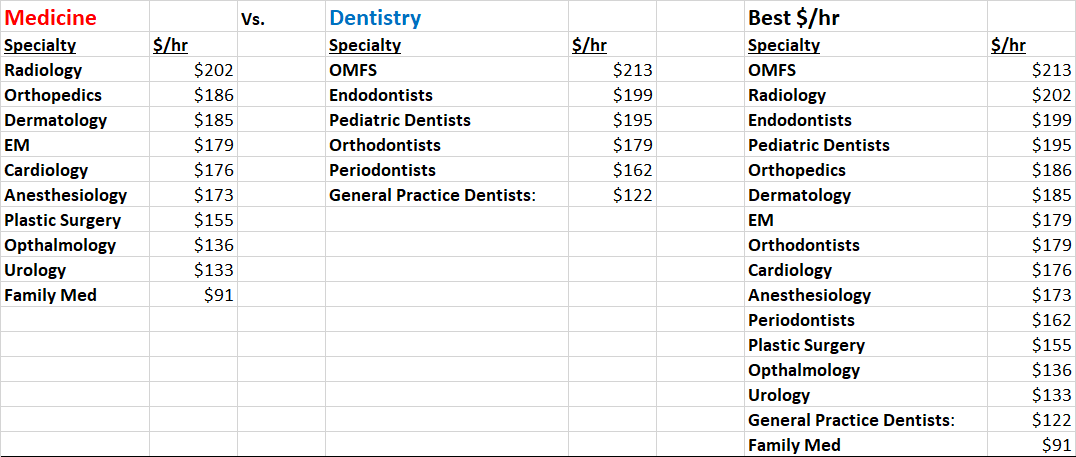Select the Vs. cell
The image size is (1076, 457).
(253, 18)
